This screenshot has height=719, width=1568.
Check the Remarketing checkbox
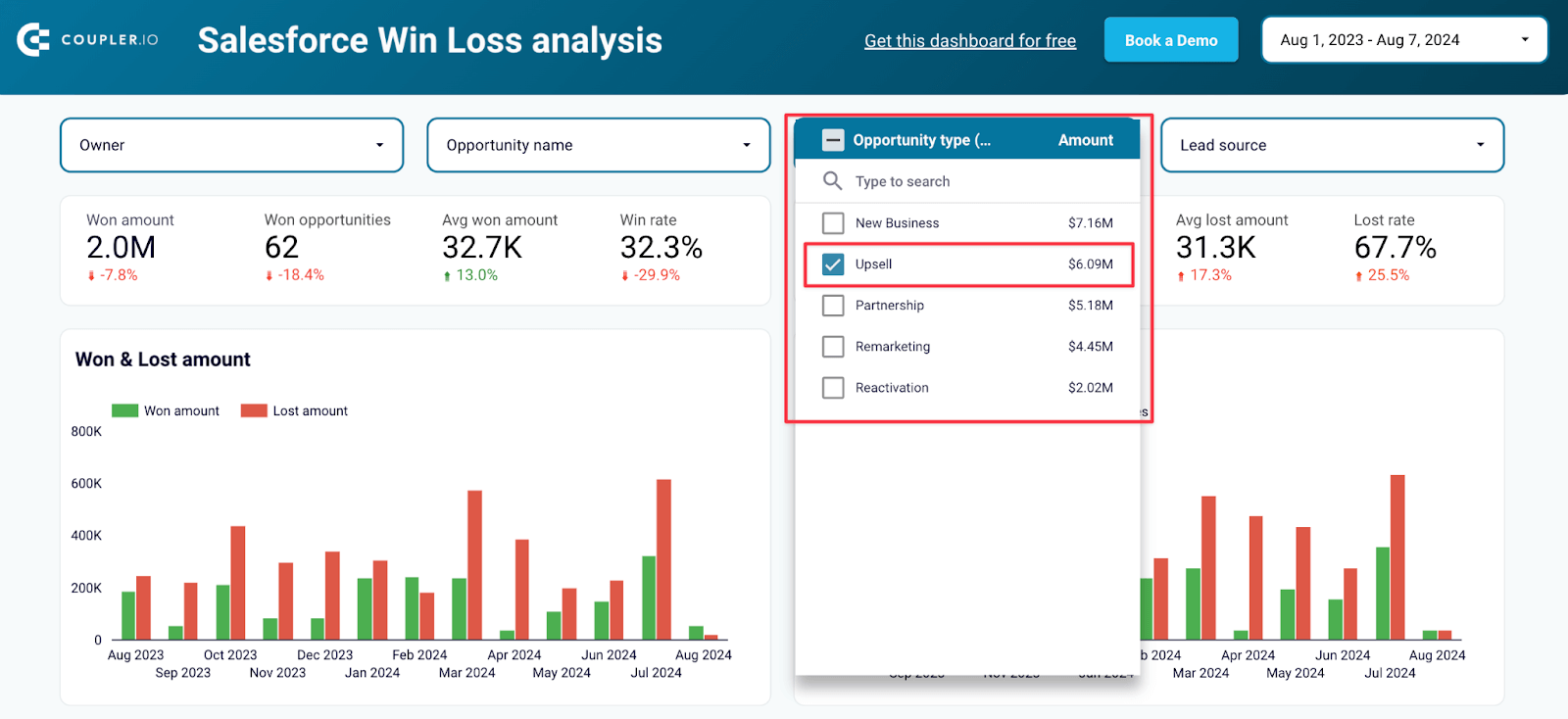[x=833, y=347]
